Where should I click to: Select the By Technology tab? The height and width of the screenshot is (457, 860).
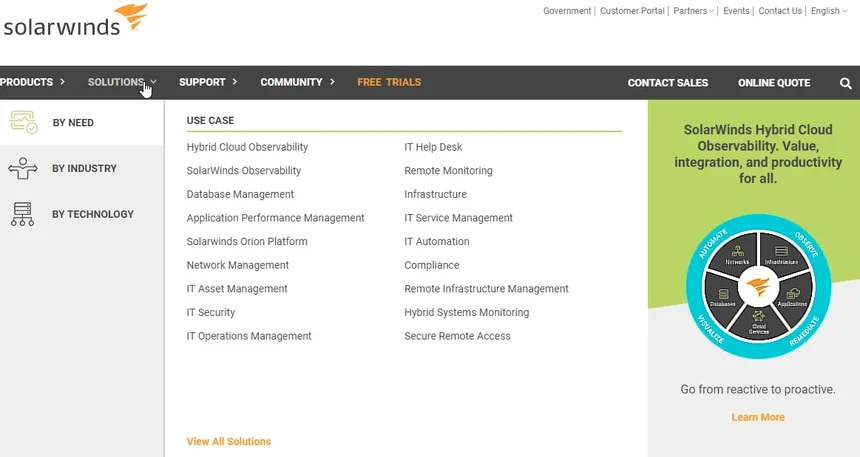[x=82, y=214]
